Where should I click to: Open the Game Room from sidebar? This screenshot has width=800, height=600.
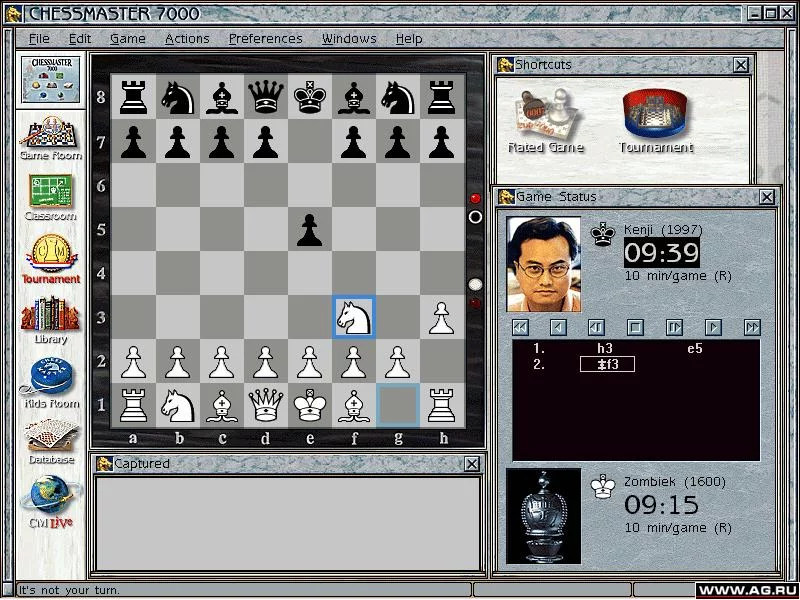(51, 138)
